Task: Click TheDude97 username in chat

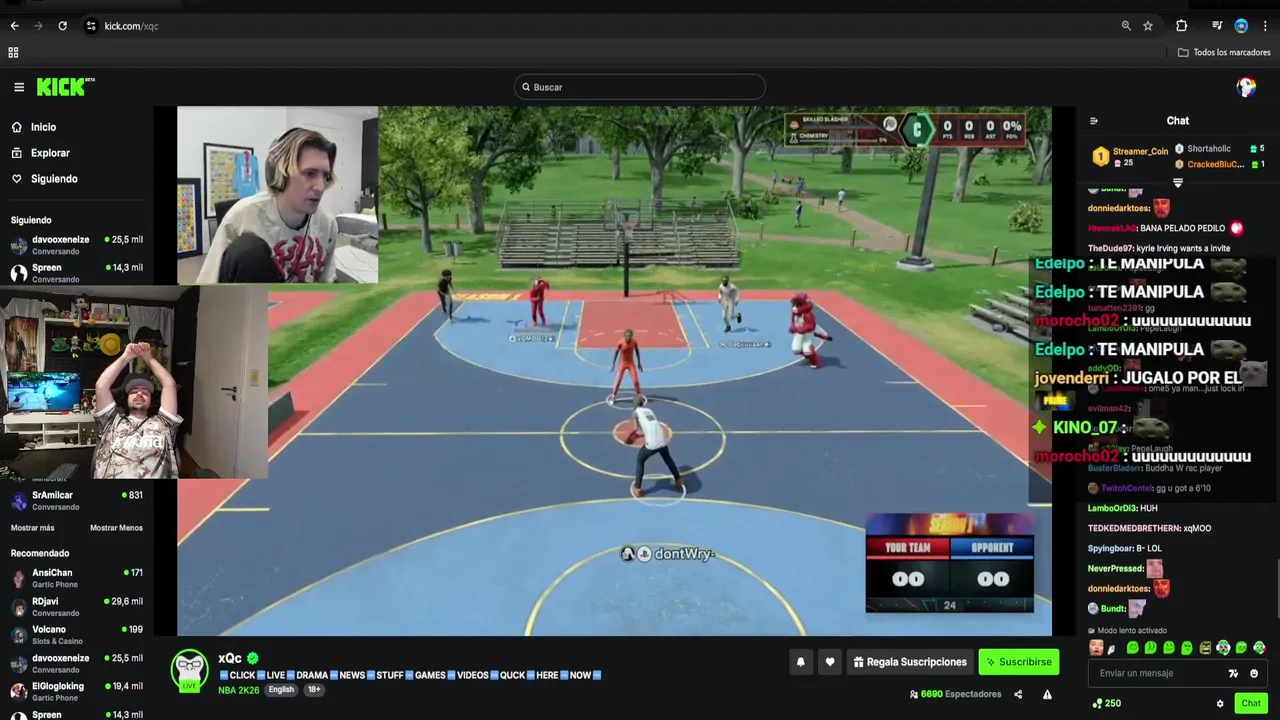Action: tap(1110, 248)
